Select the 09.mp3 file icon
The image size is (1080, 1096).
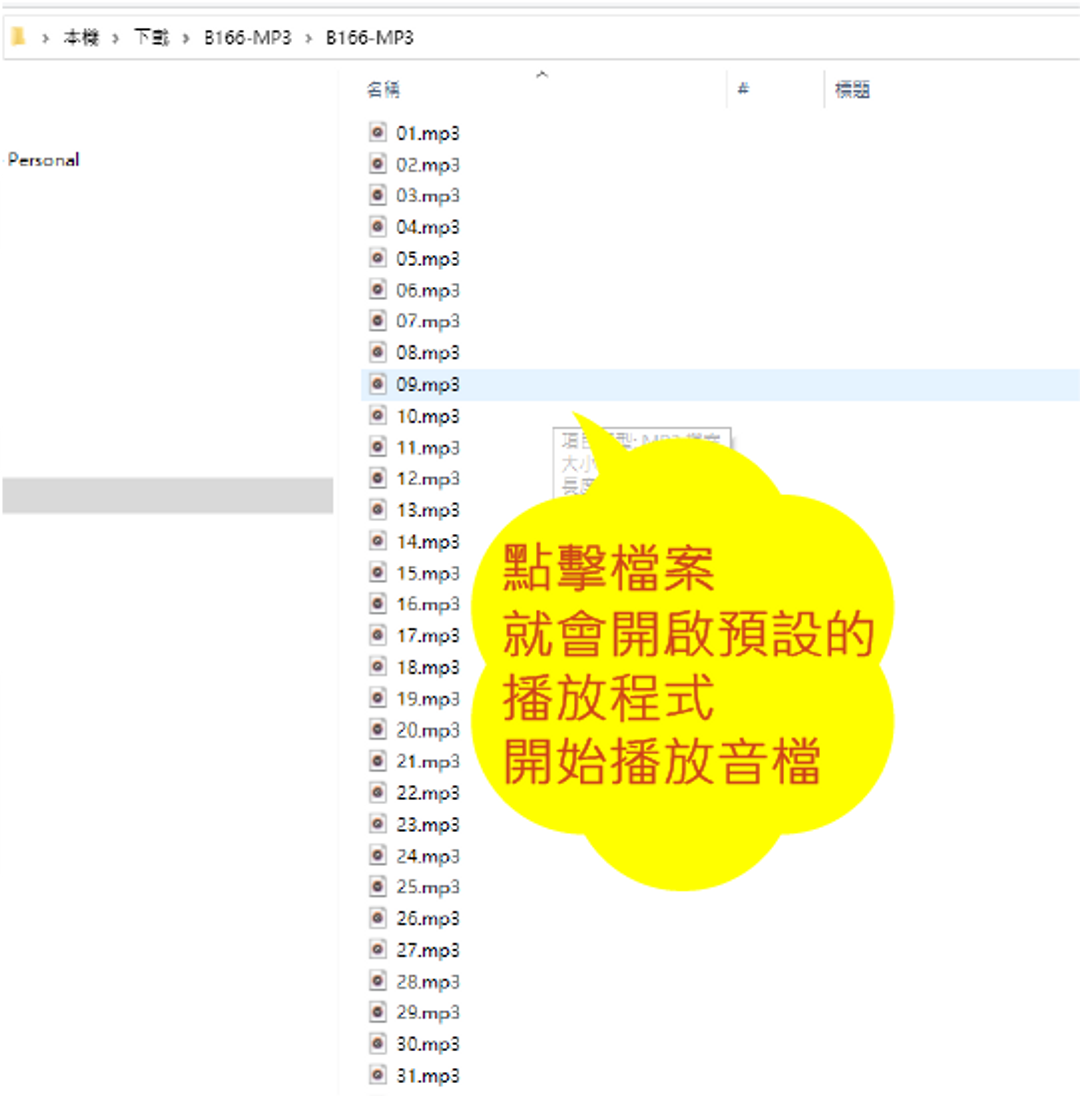[377, 384]
